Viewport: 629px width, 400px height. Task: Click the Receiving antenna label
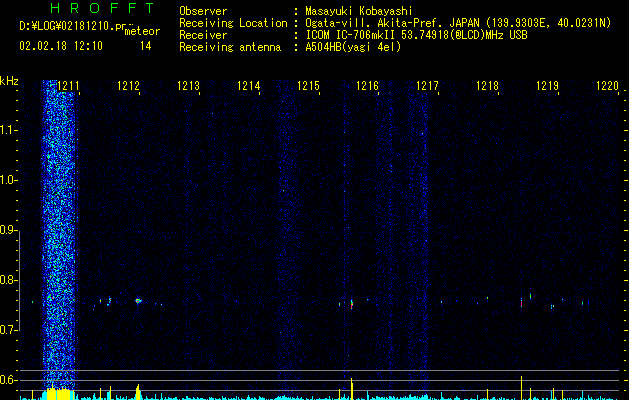click(x=230, y=47)
